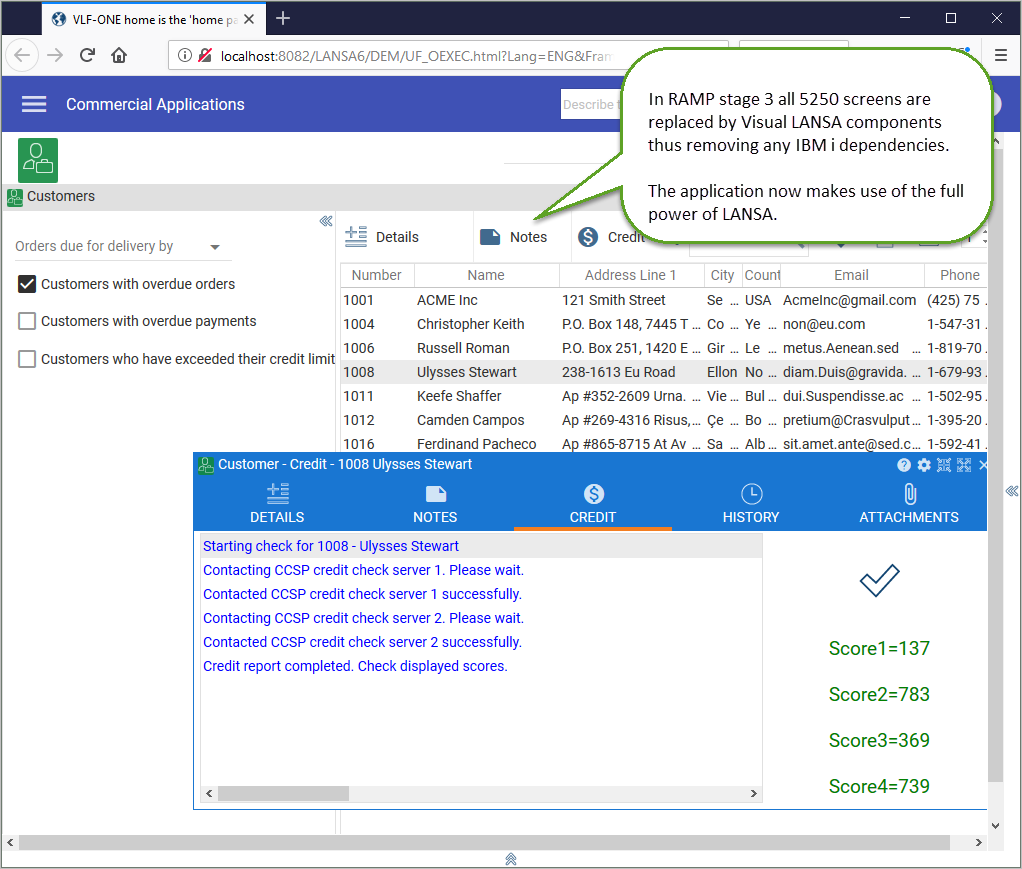
Task: Expand bottom panel with double up chevron
Action: click(511, 859)
